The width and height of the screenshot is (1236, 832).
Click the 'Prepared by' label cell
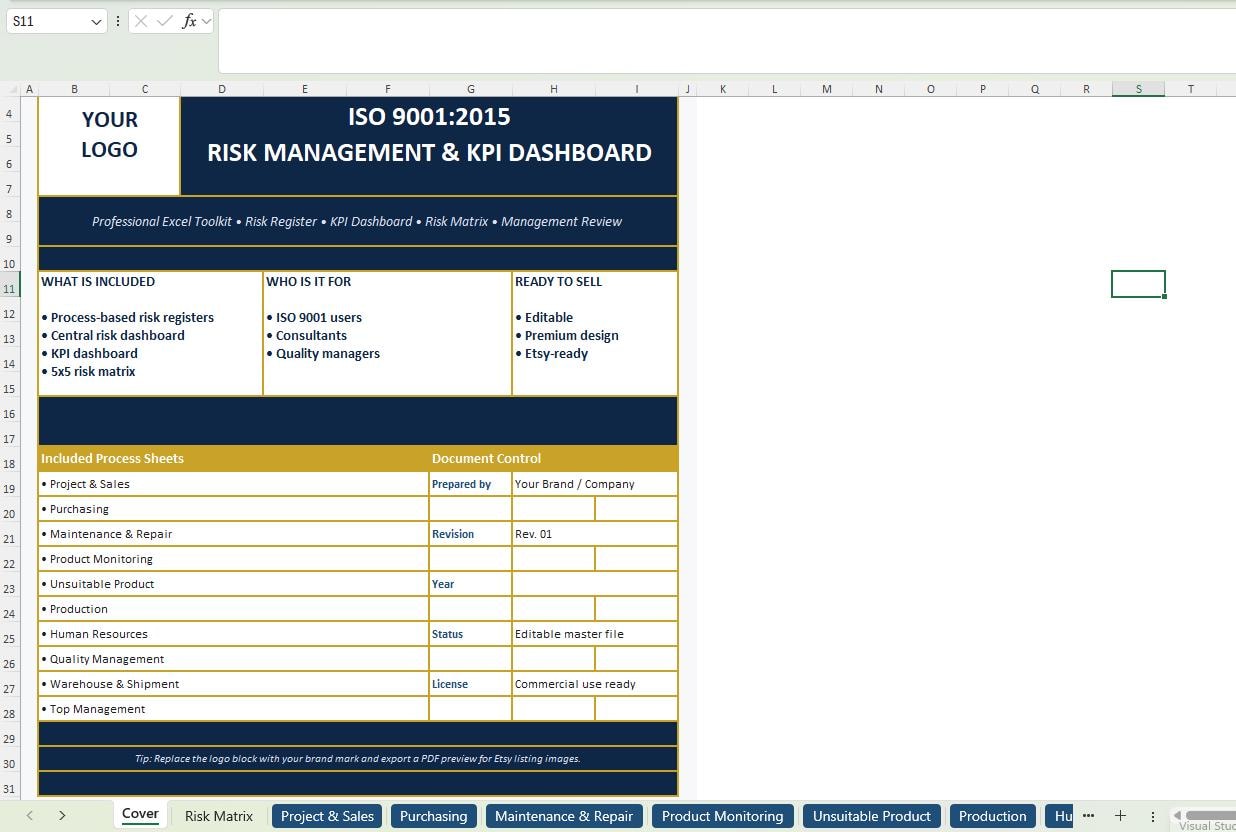pyautogui.click(x=470, y=484)
